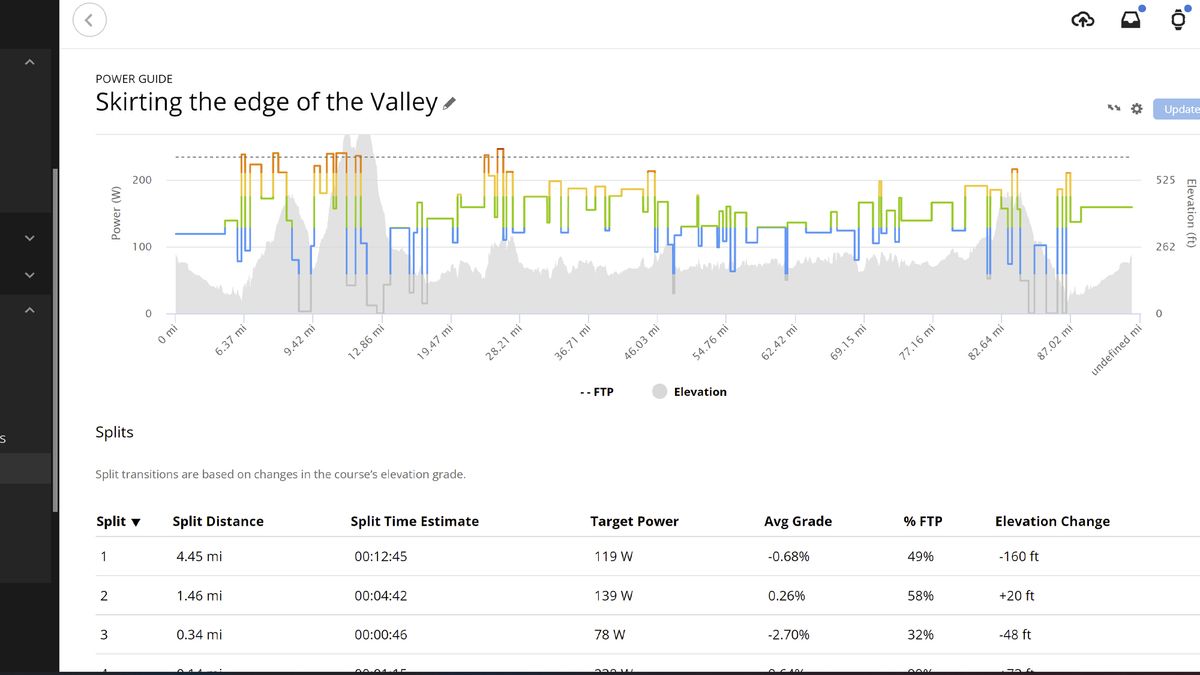Image resolution: width=1200 pixels, height=675 pixels.
Task: Go back using the circled back arrow
Action: (89, 19)
